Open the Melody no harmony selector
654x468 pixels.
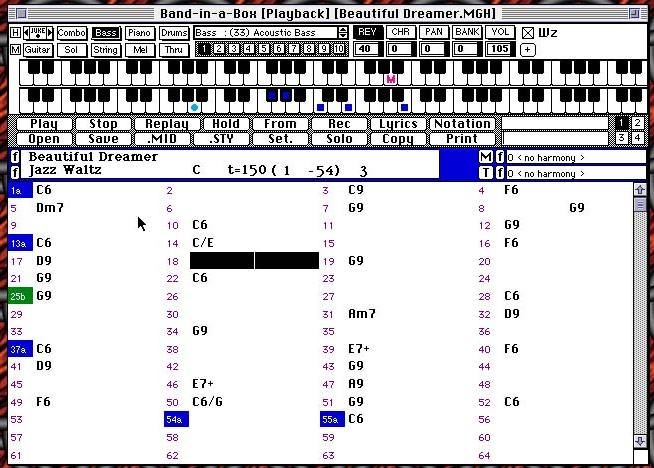pos(576,157)
